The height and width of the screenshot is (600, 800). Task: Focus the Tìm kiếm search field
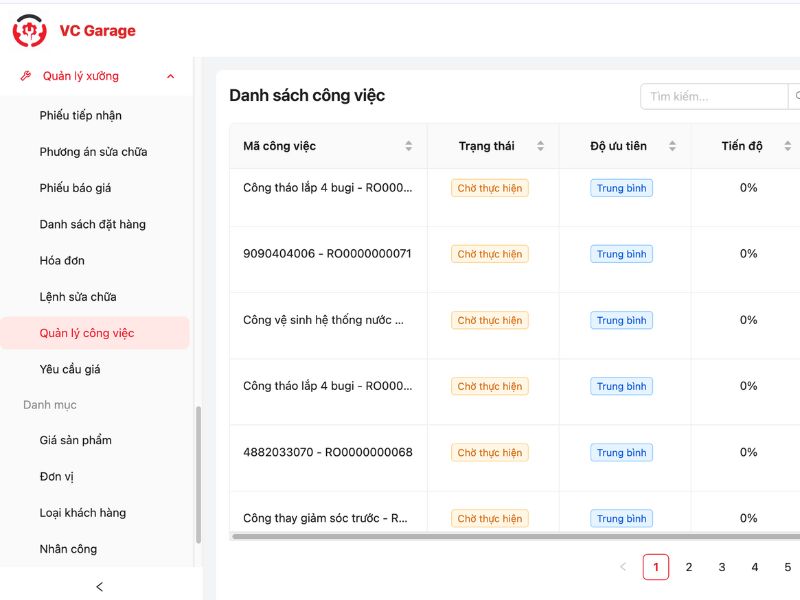(714, 97)
